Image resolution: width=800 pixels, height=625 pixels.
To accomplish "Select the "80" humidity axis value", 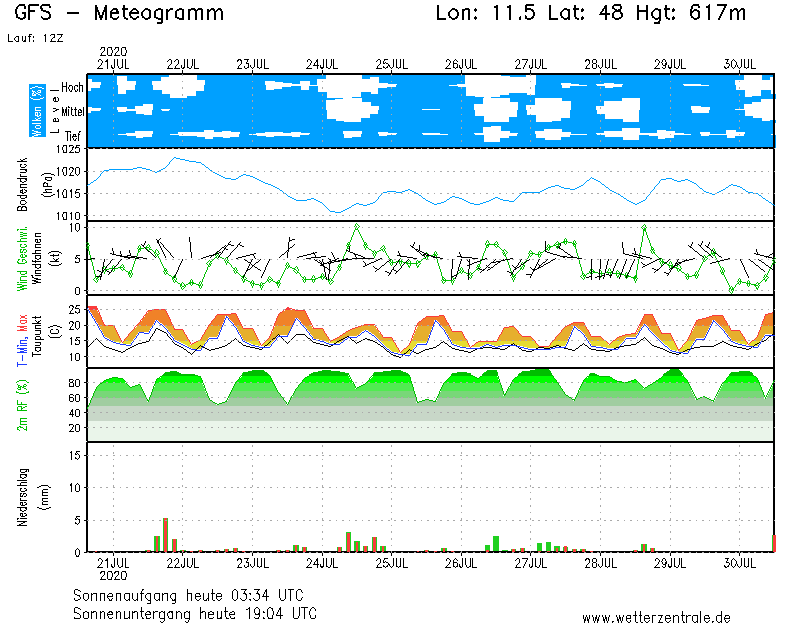I will point(74,383).
